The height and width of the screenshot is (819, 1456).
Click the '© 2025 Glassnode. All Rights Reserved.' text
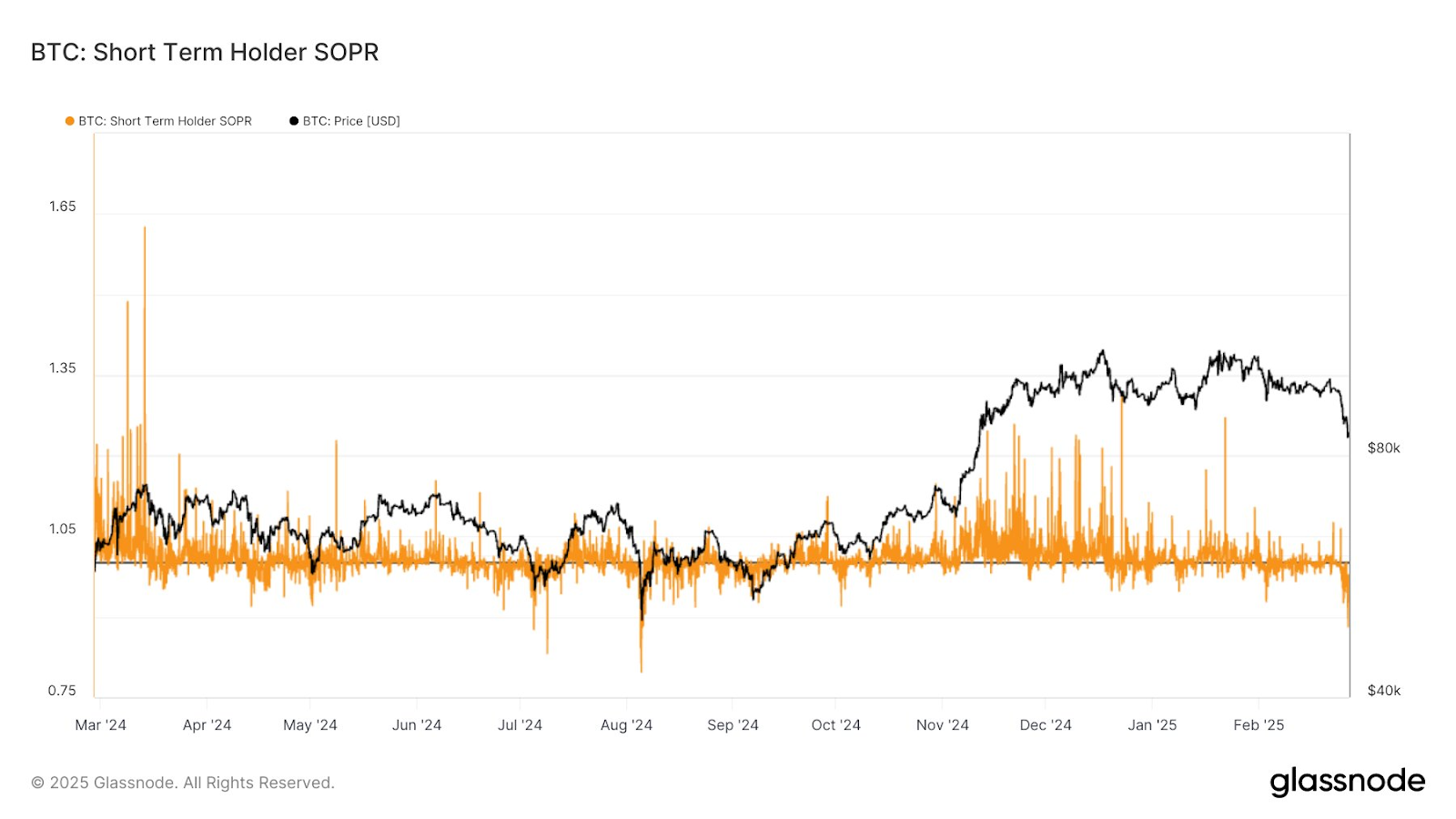point(183,783)
